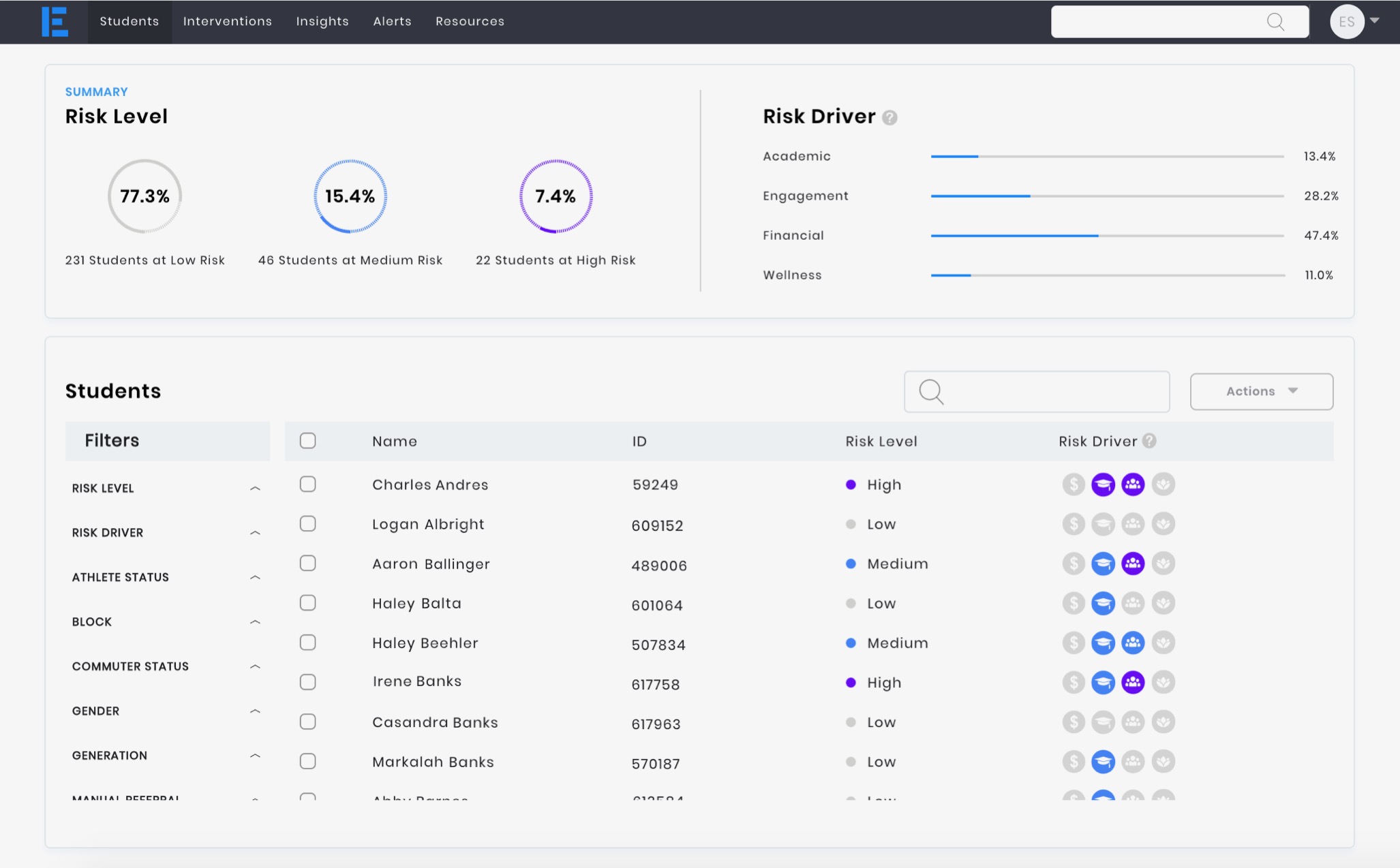This screenshot has height=868, width=1400.
Task: Check the box for Charles Andres
Action: pyautogui.click(x=308, y=484)
